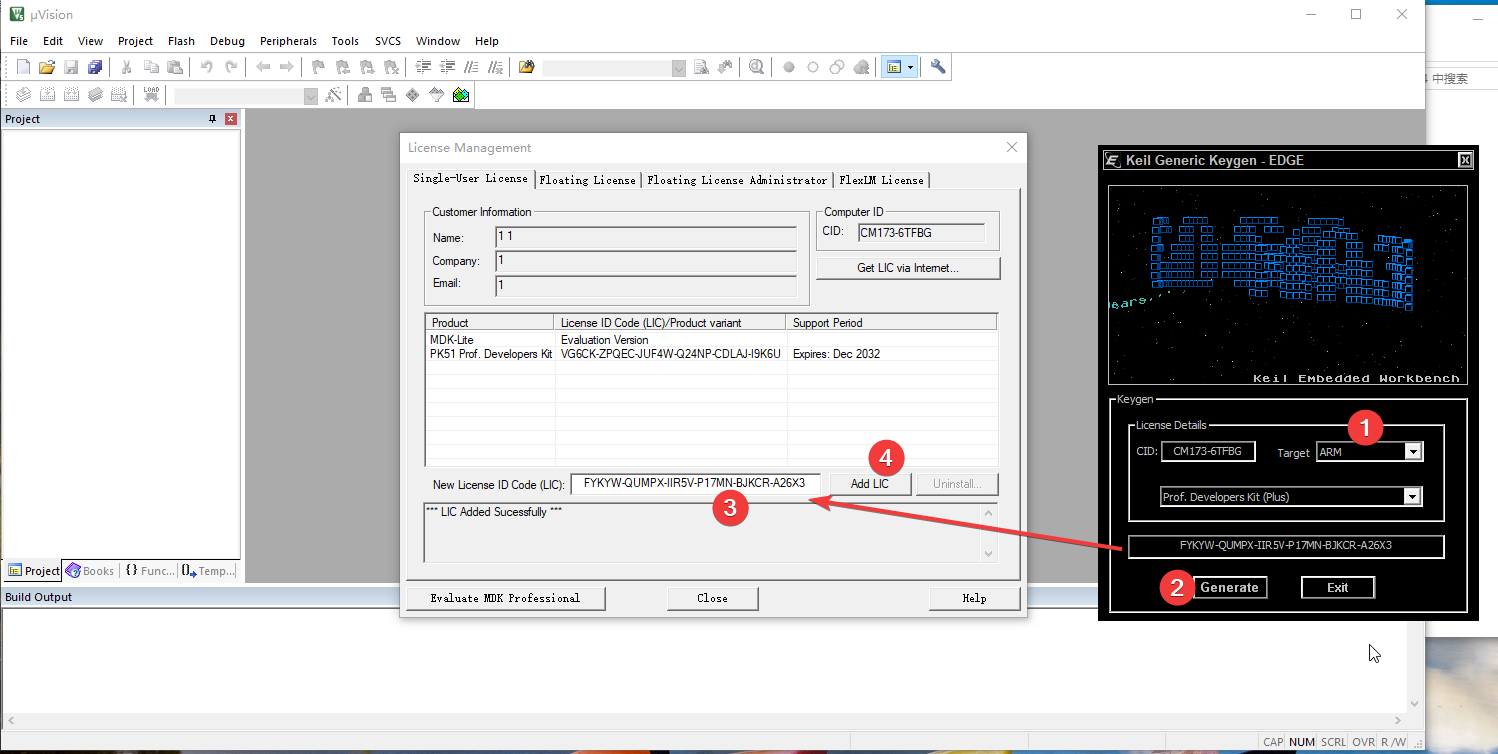1498x754 pixels.
Task: Insert a bookmark flag icon
Action: pos(318,67)
